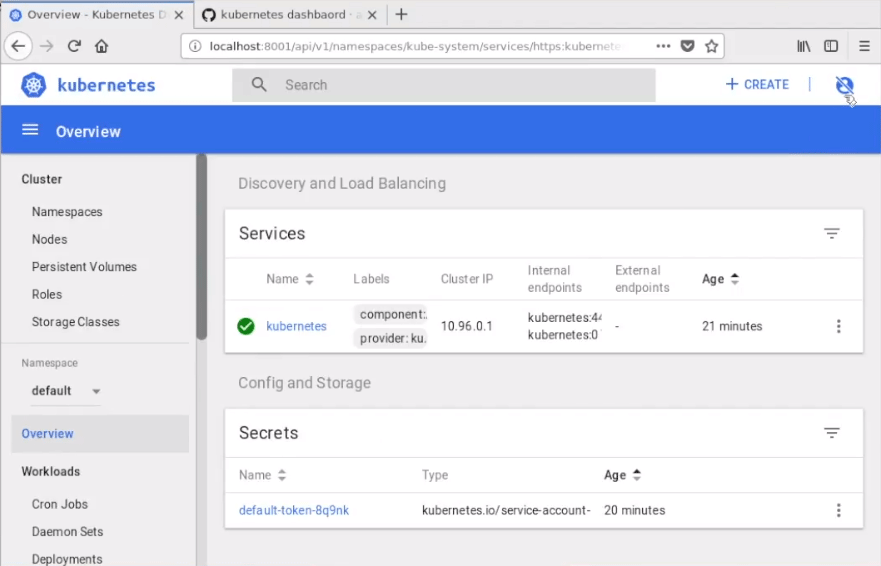
Task: Toggle the navigation hamburger menu beside Overview
Action: click(30, 130)
